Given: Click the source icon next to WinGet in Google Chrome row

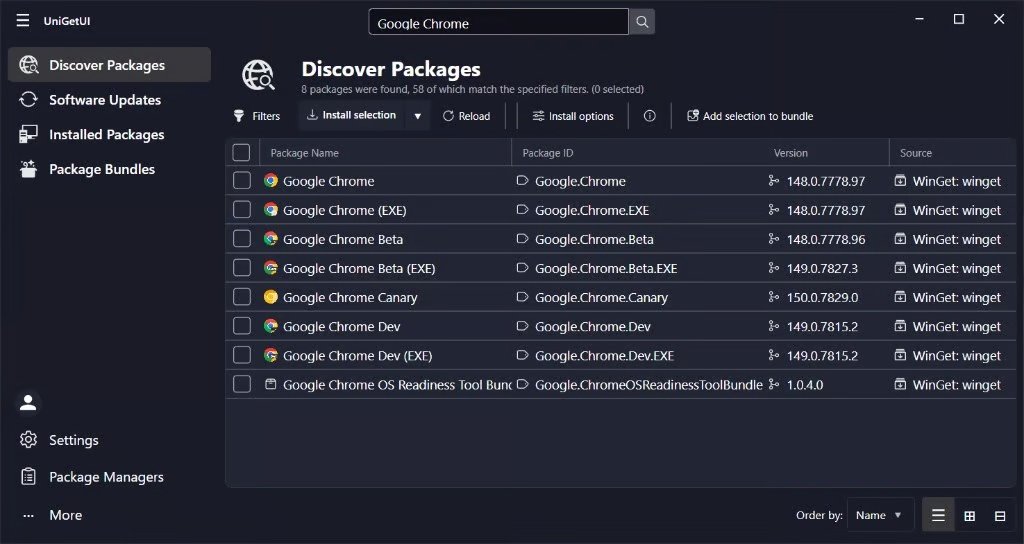Looking at the screenshot, I should click(x=900, y=180).
